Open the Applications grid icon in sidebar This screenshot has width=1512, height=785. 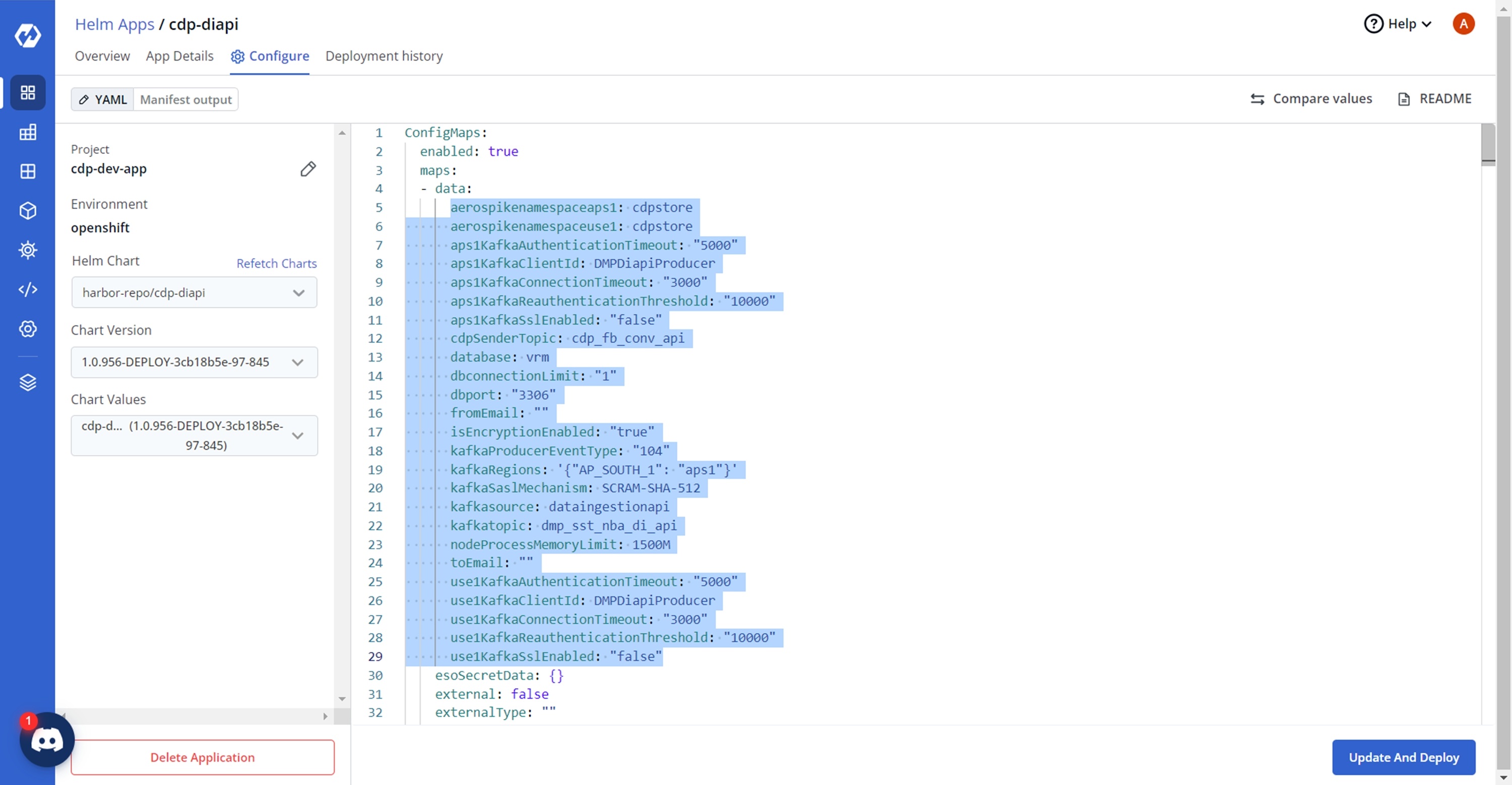28,93
